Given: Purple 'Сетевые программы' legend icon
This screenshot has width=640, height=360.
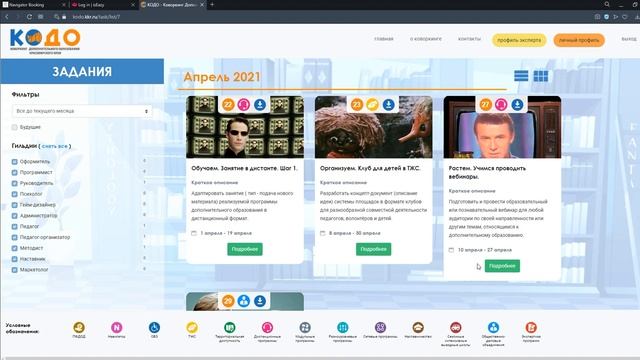Looking at the screenshot, I should coord(380,327).
